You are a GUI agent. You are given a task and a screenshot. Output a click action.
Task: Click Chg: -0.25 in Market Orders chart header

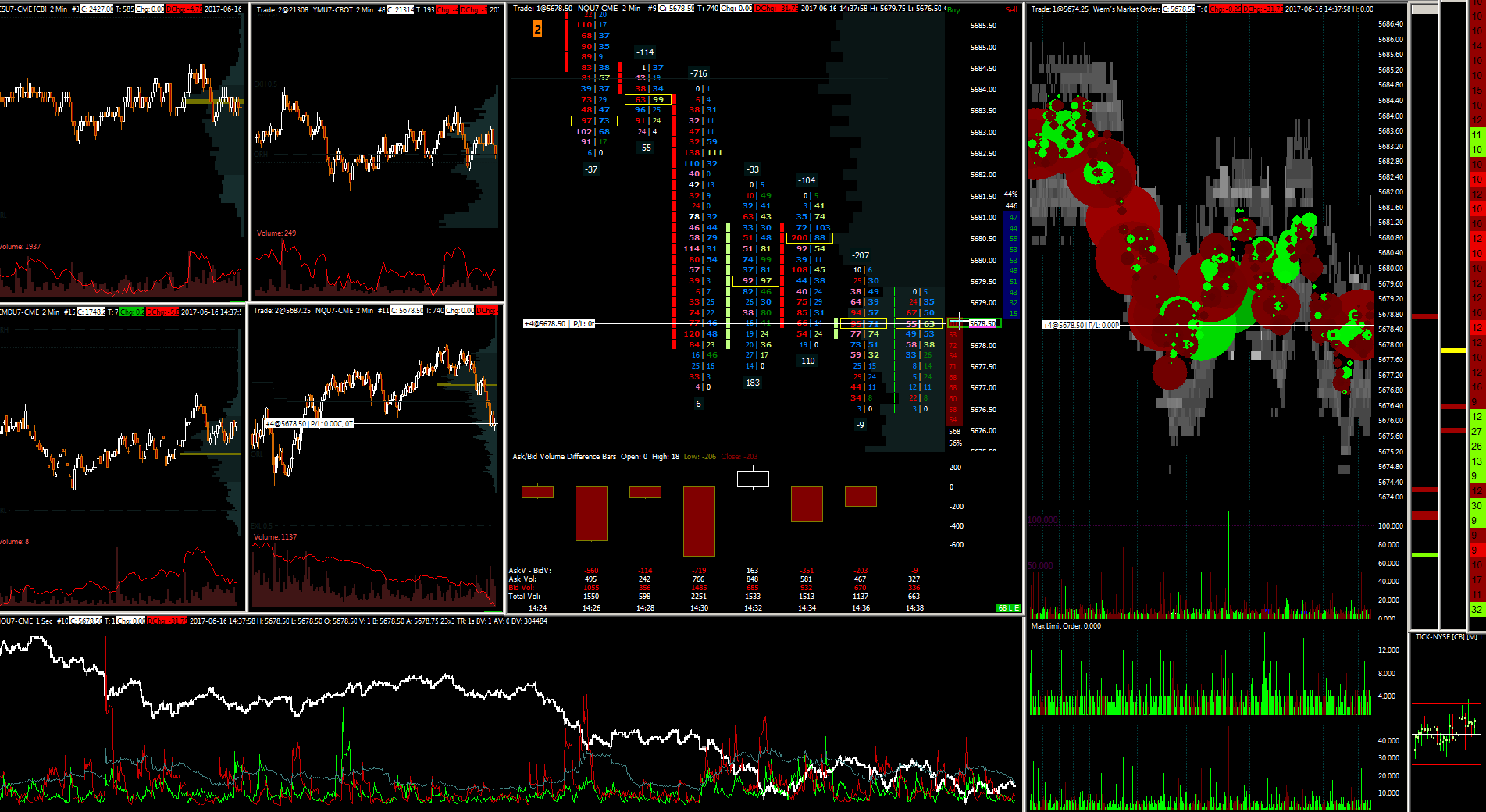pyautogui.click(x=1224, y=9)
